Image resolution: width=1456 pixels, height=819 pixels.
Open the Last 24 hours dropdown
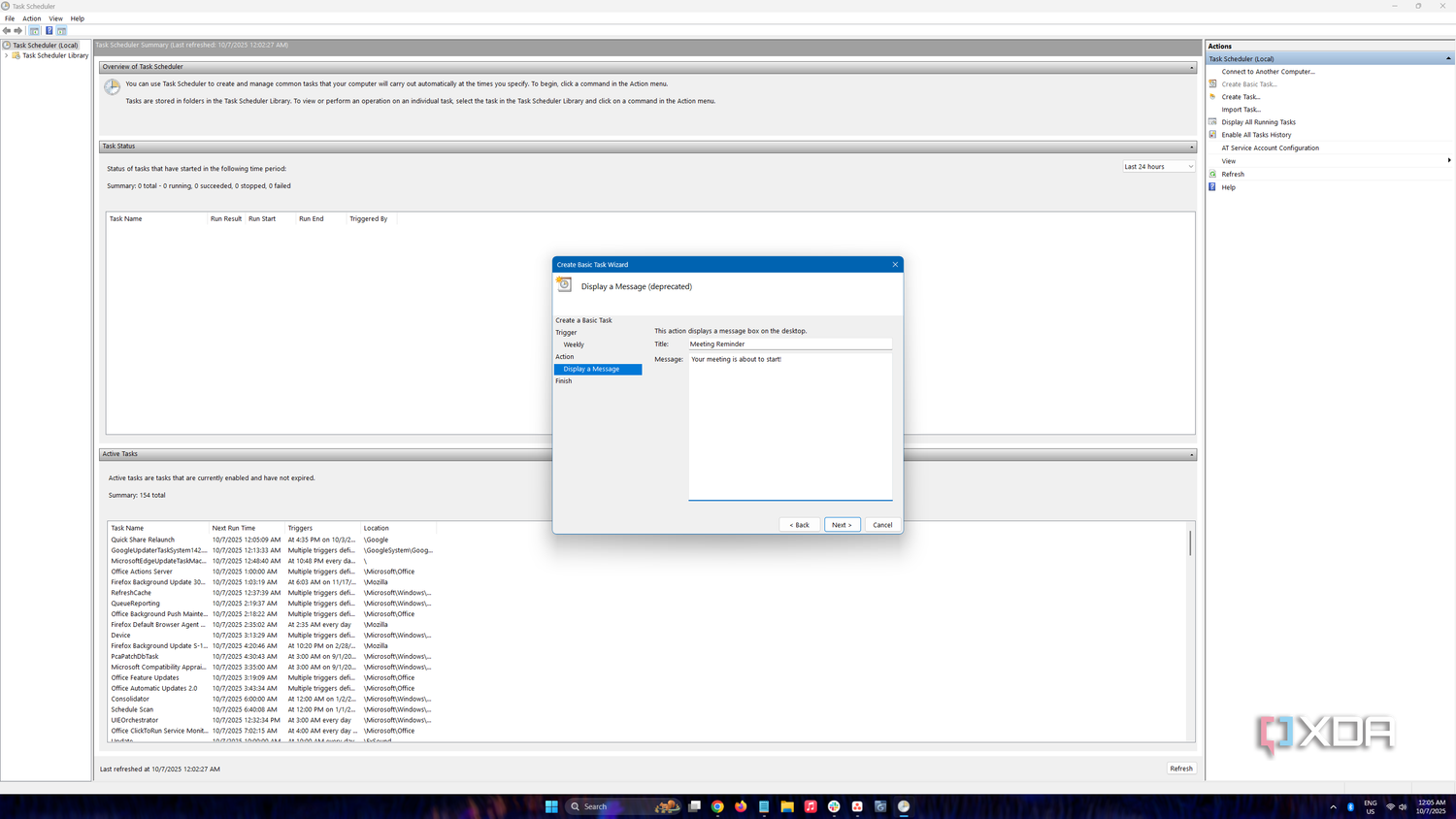point(1159,167)
